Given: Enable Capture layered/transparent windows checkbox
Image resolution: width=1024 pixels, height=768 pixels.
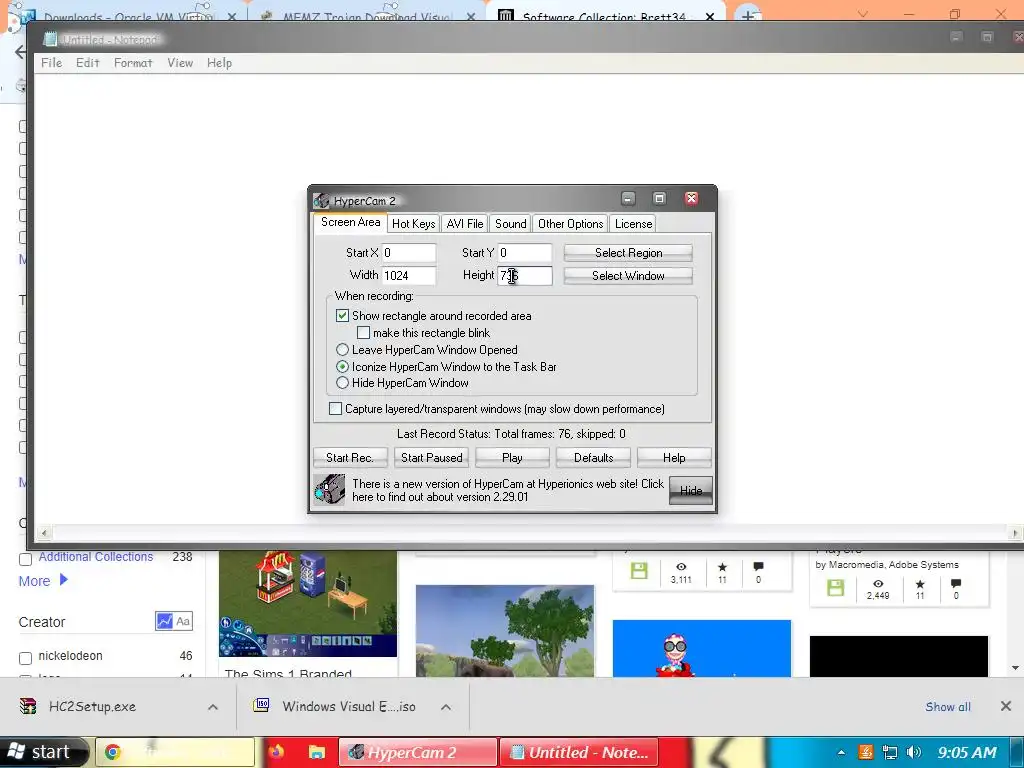Looking at the screenshot, I should click(335, 409).
